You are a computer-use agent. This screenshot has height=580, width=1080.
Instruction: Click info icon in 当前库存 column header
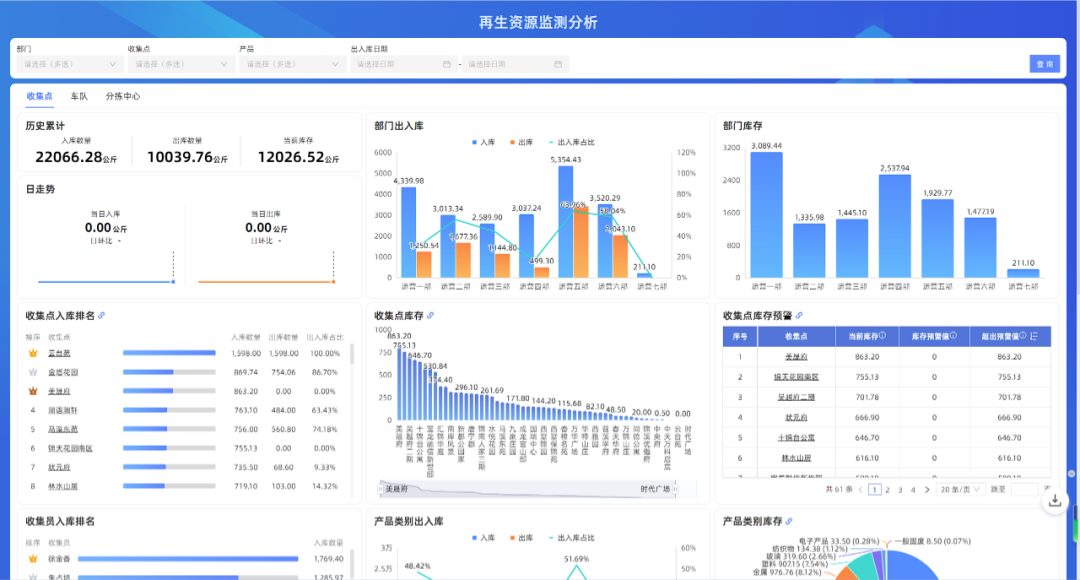[x=882, y=336]
